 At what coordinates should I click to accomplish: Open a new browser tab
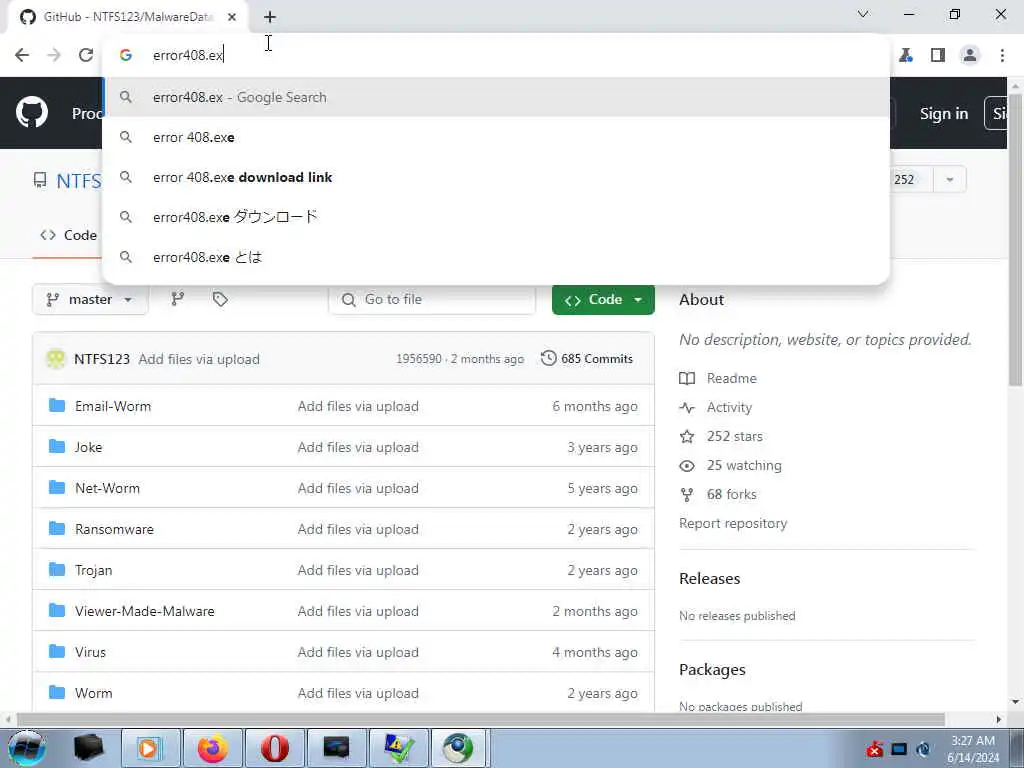(x=270, y=17)
